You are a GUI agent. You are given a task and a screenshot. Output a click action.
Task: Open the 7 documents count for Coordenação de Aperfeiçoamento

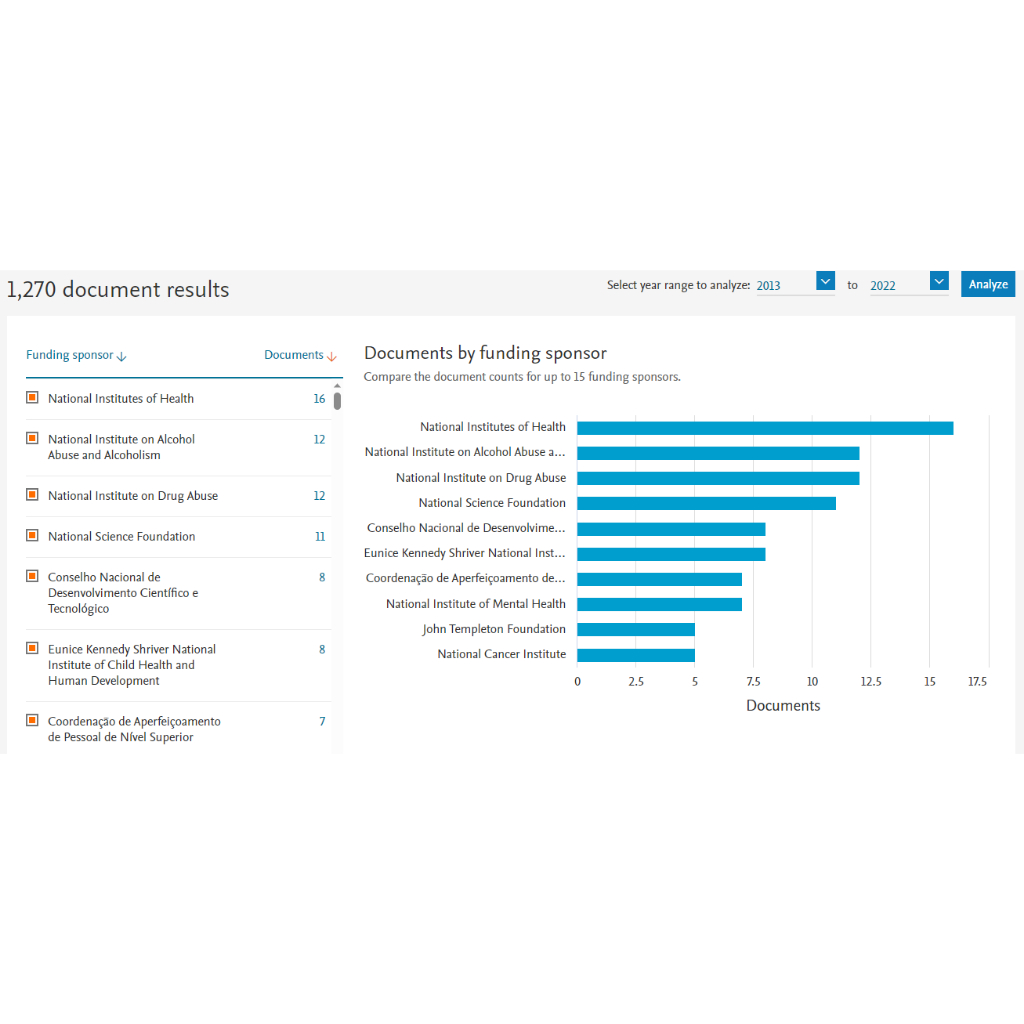click(322, 721)
